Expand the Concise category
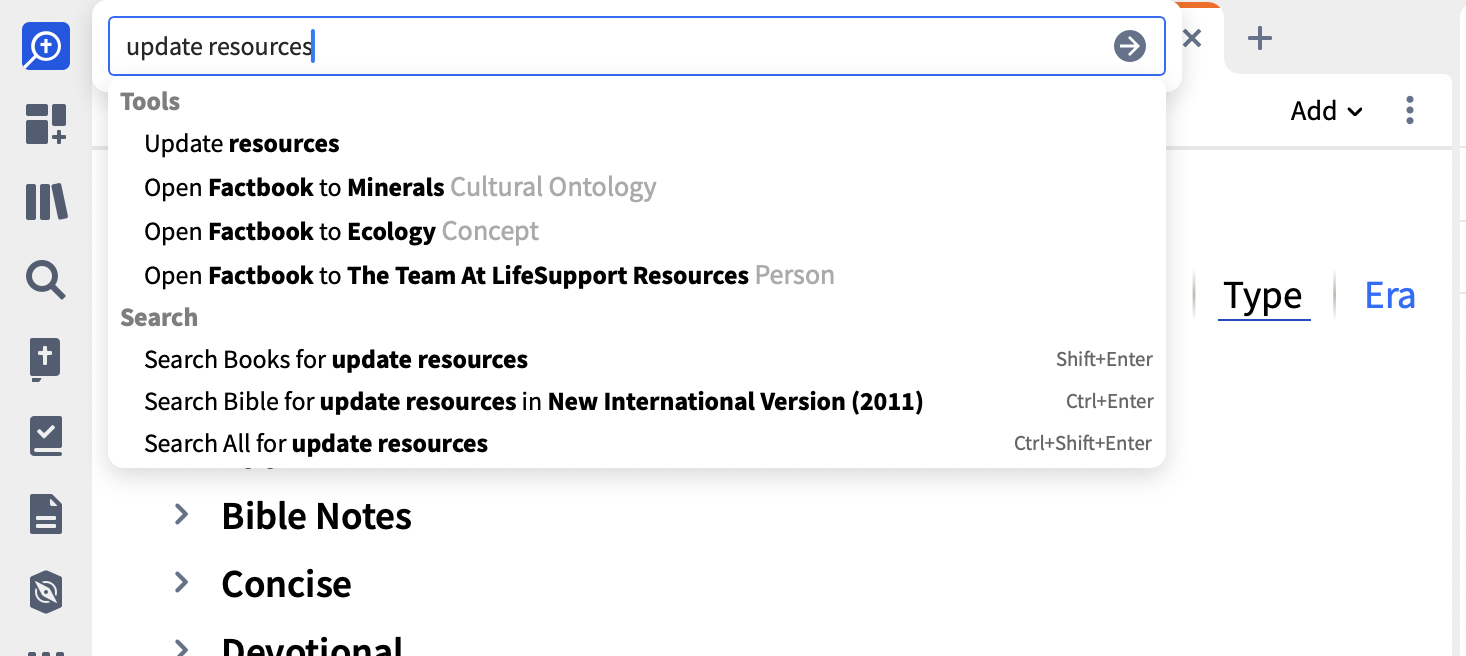Viewport: 1466px width, 656px height. click(x=181, y=583)
